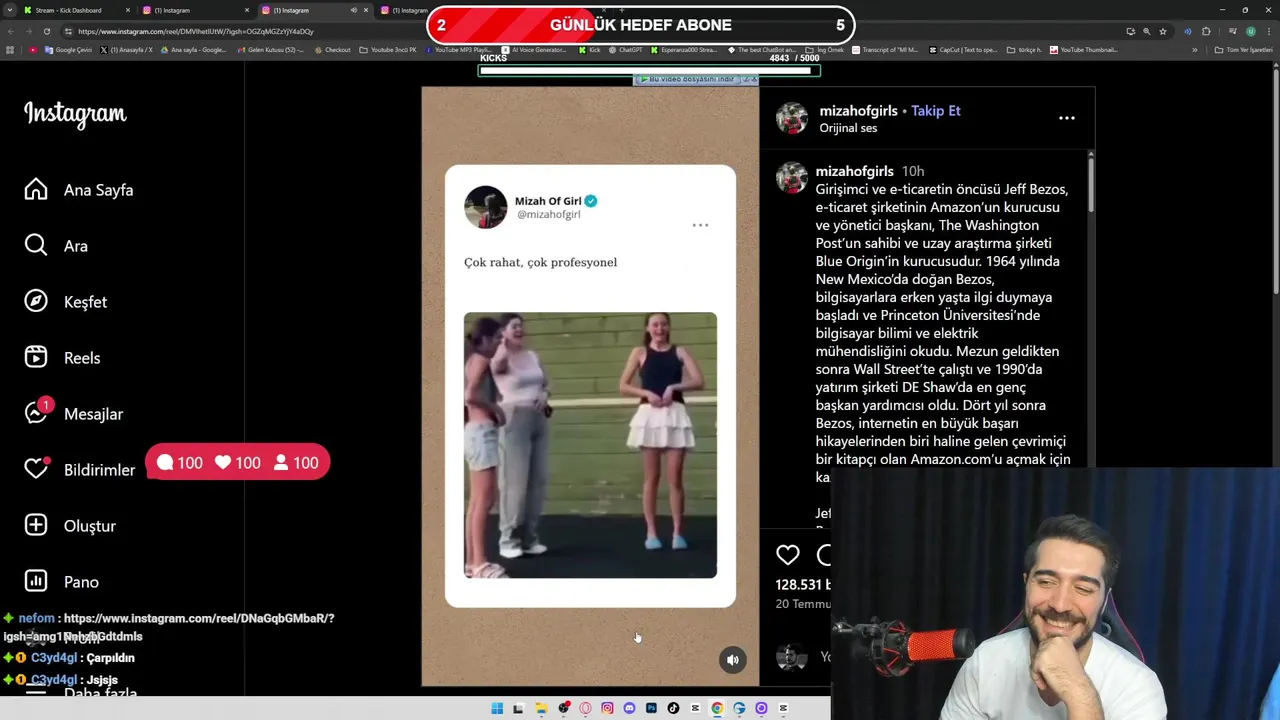The width and height of the screenshot is (1280, 720).
Task: Open Reels from the sidebar
Action: click(x=62, y=358)
